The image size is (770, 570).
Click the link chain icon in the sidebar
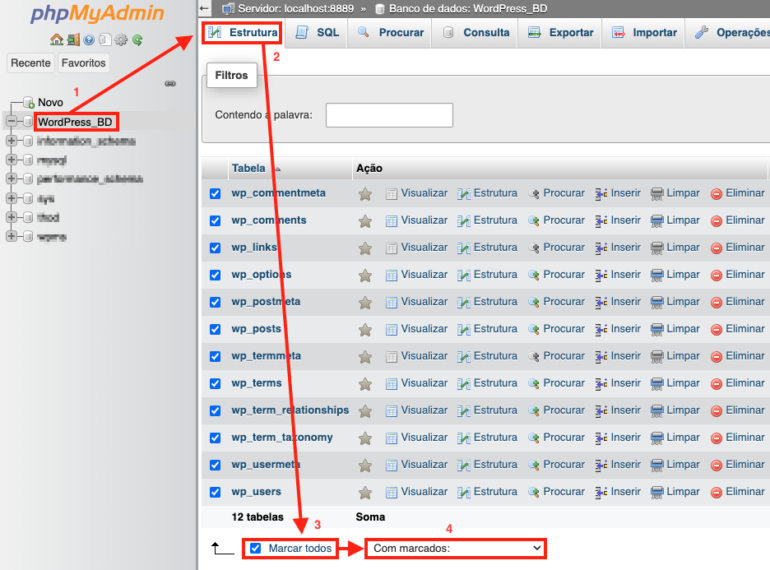click(x=170, y=83)
